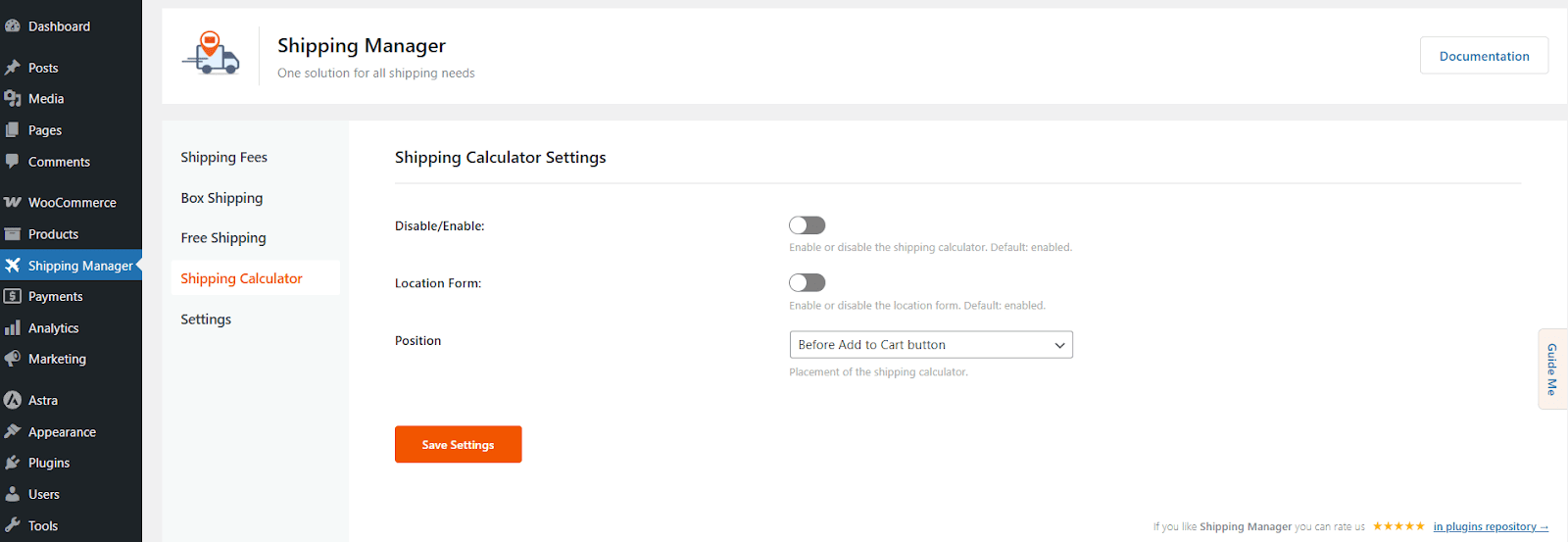
Task: Click the Plugins plug icon
Action: pyautogui.click(x=13, y=463)
